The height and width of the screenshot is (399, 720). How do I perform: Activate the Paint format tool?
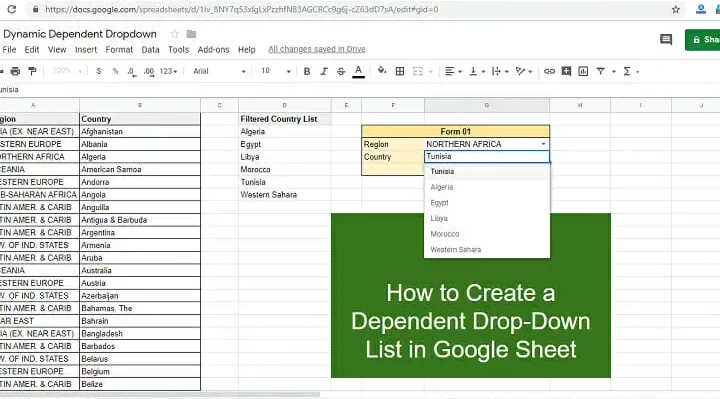coord(32,71)
